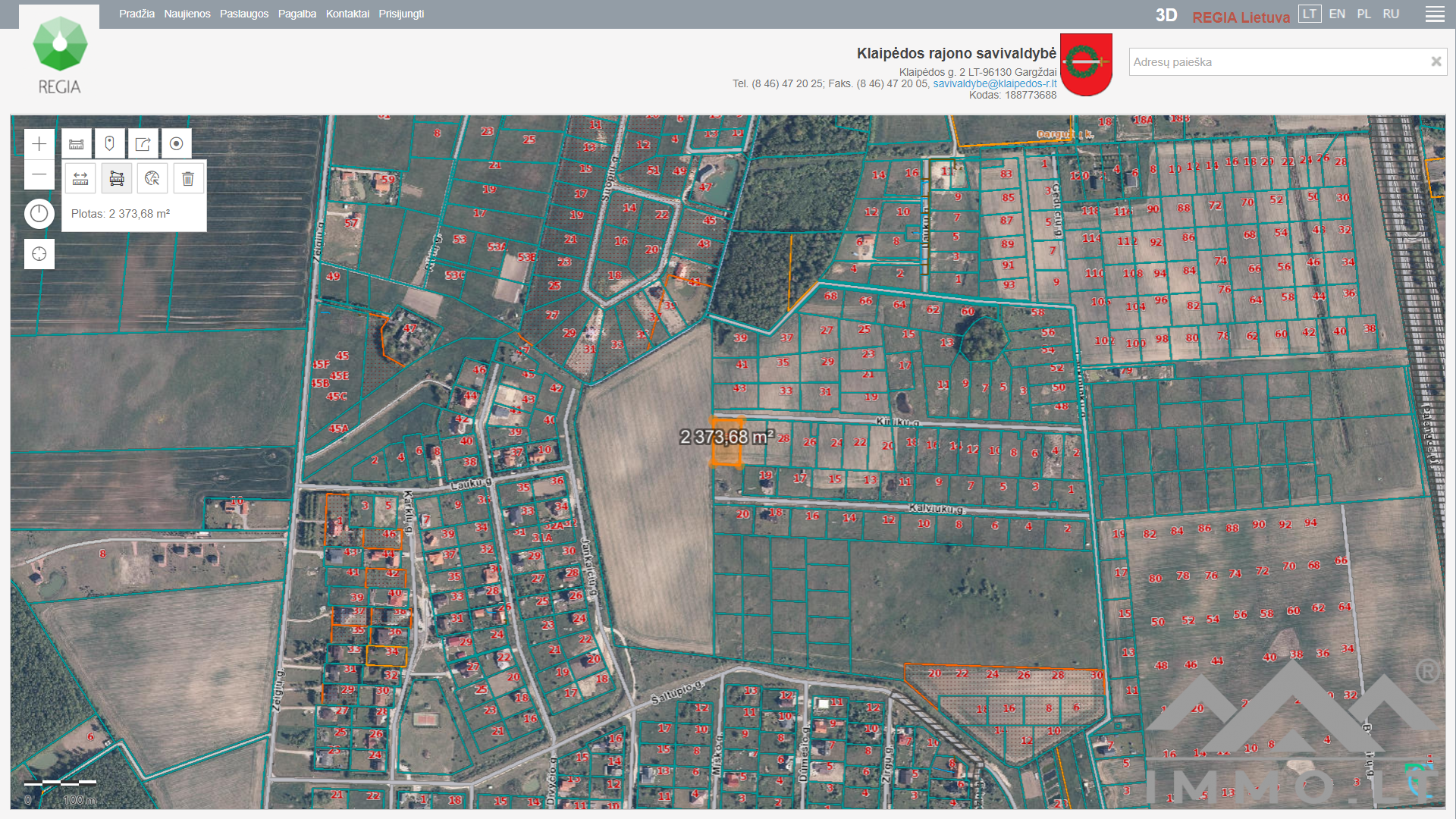Open the Paslaugos menu item
1456x819 pixels.
[x=244, y=14]
